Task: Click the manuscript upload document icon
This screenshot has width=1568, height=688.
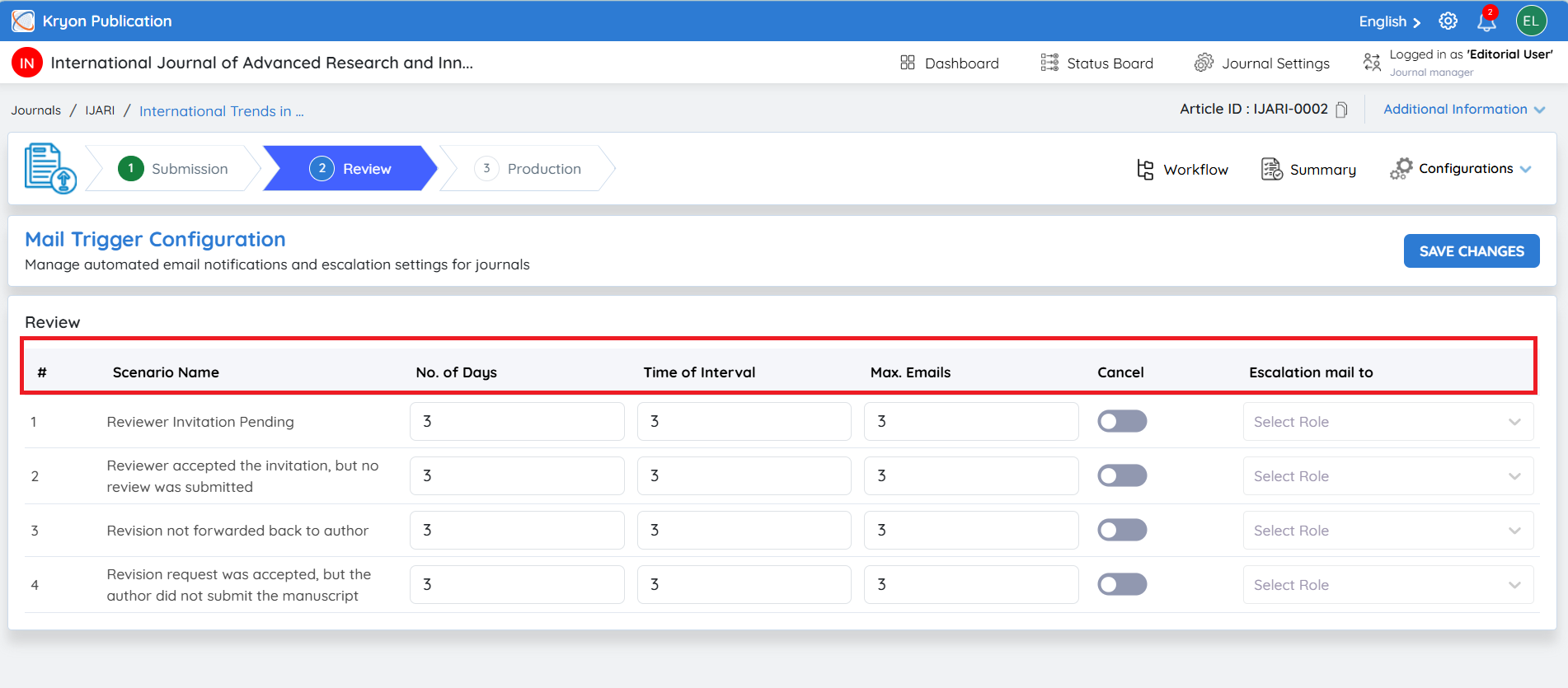Action: (x=50, y=168)
